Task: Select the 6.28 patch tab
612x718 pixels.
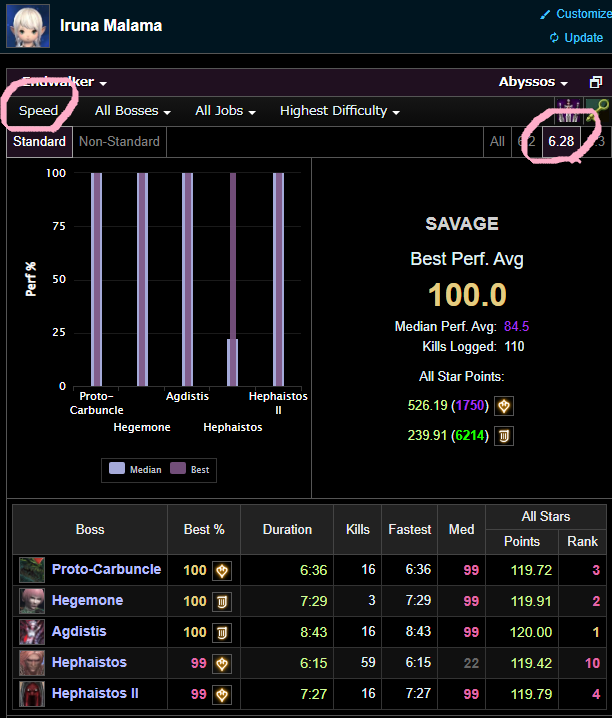Action: [561, 141]
